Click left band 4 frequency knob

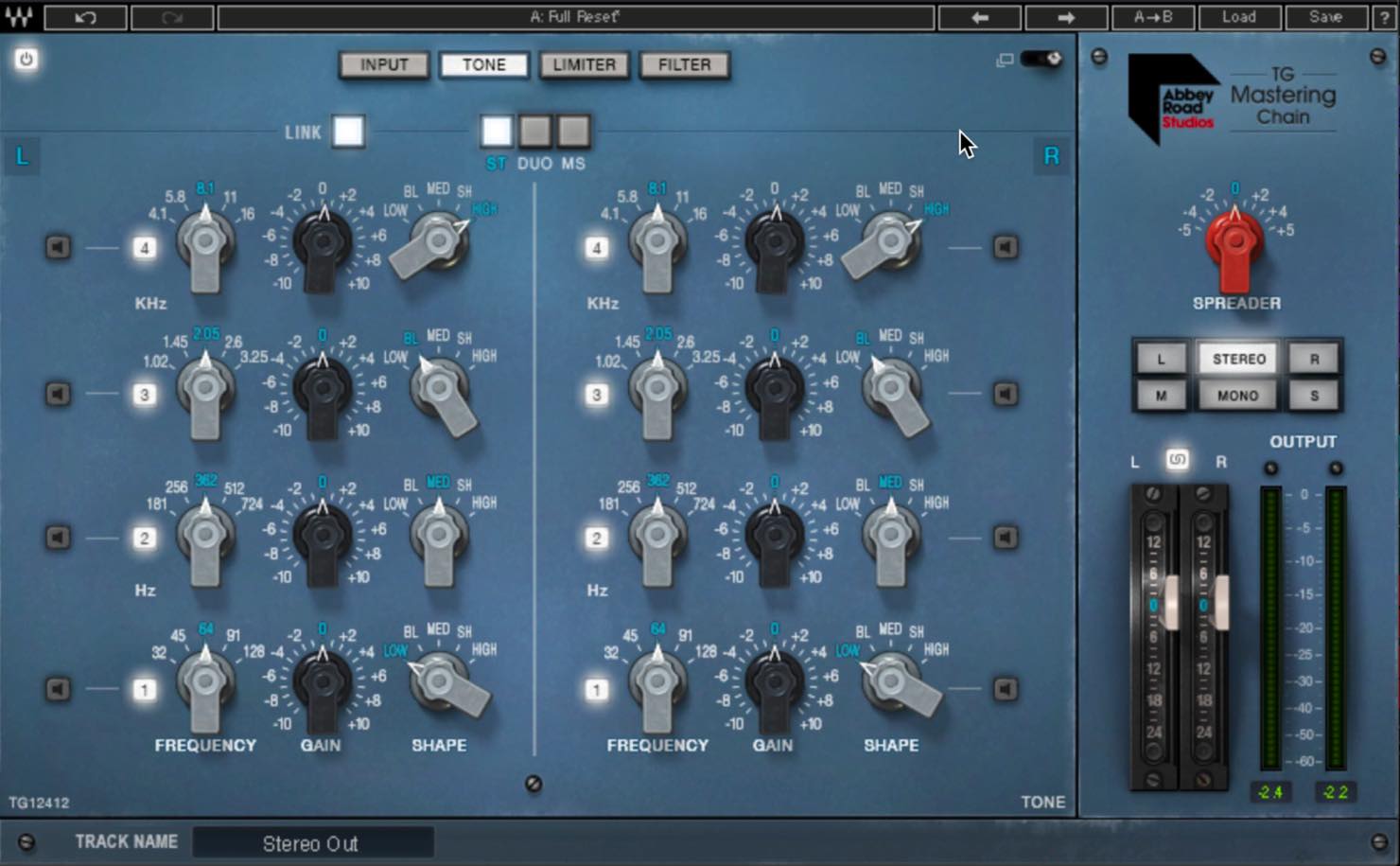tap(205, 247)
